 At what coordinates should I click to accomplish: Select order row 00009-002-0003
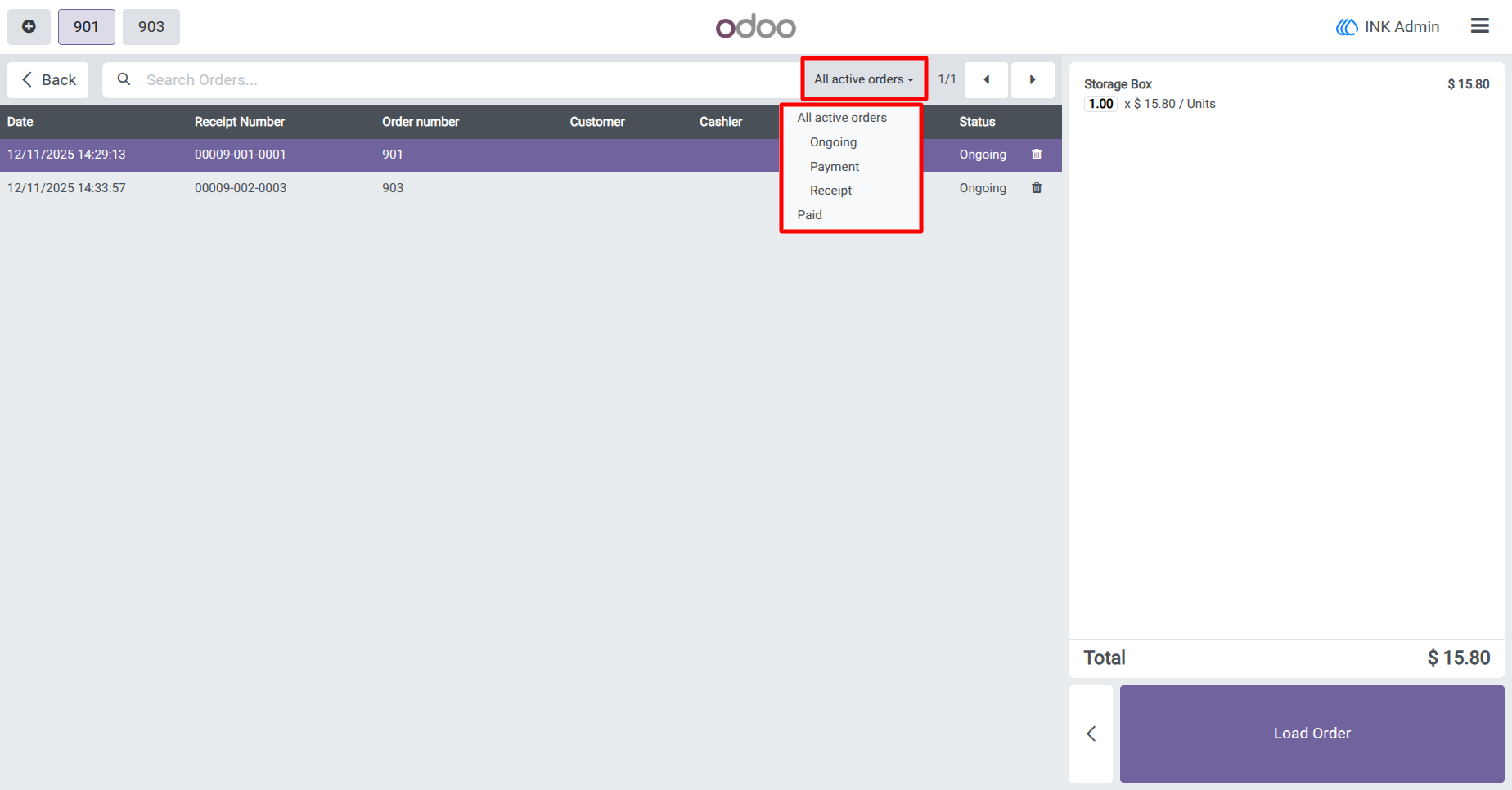tap(531, 188)
